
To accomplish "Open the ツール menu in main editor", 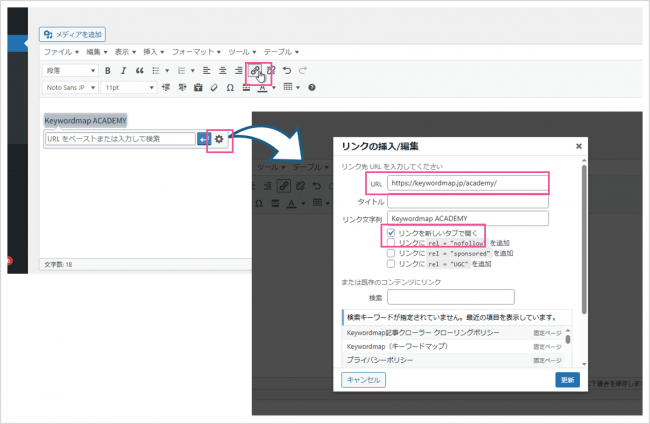I will [x=242, y=52].
